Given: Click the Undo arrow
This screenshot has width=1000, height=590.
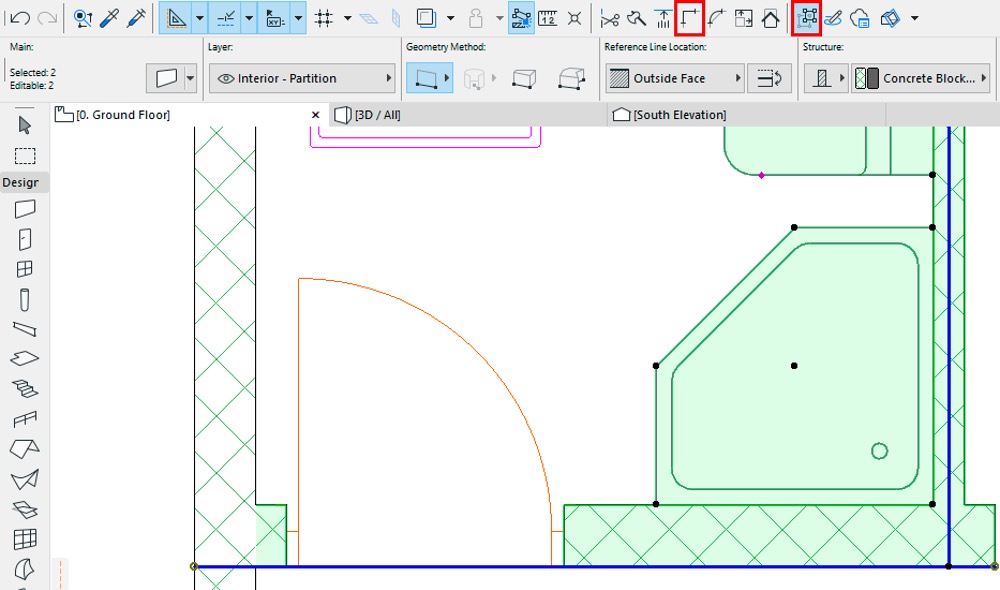Looking at the screenshot, I should pos(20,18).
